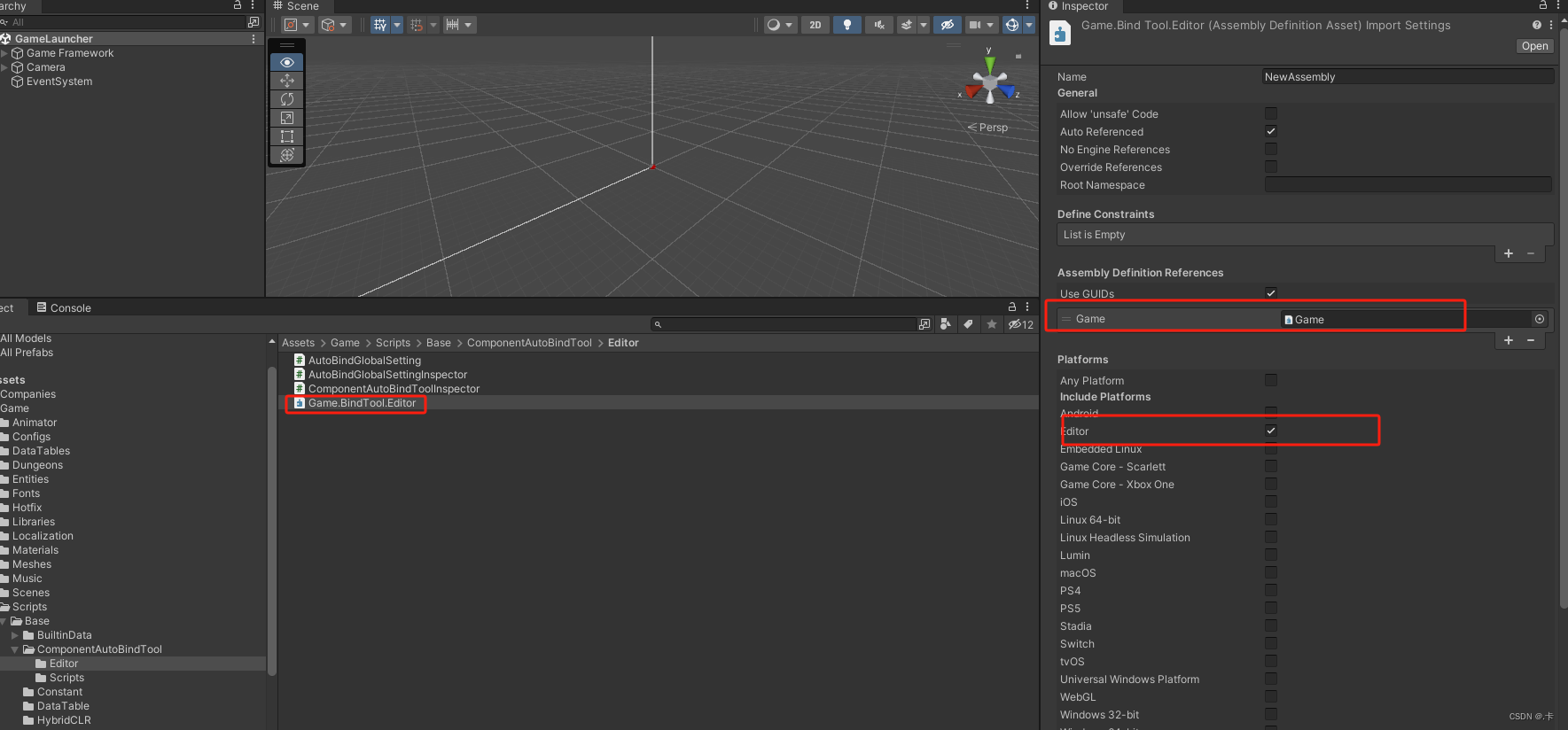This screenshot has width=1568, height=730.
Task: Toggle scene audio mute icon
Action: click(879, 25)
